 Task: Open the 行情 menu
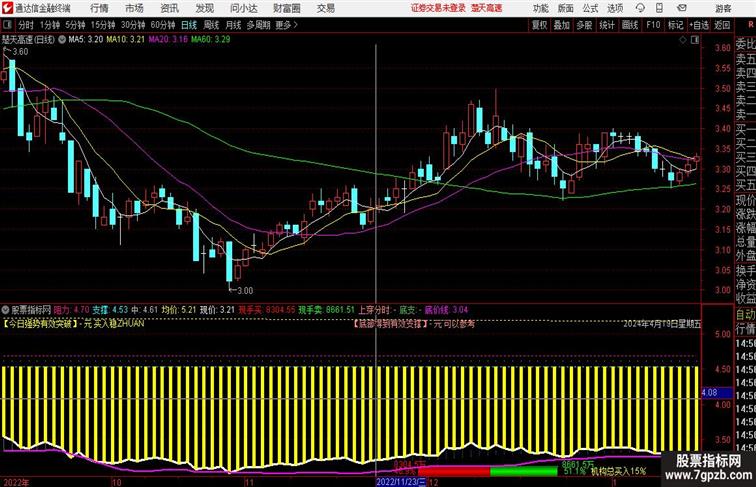[99, 8]
